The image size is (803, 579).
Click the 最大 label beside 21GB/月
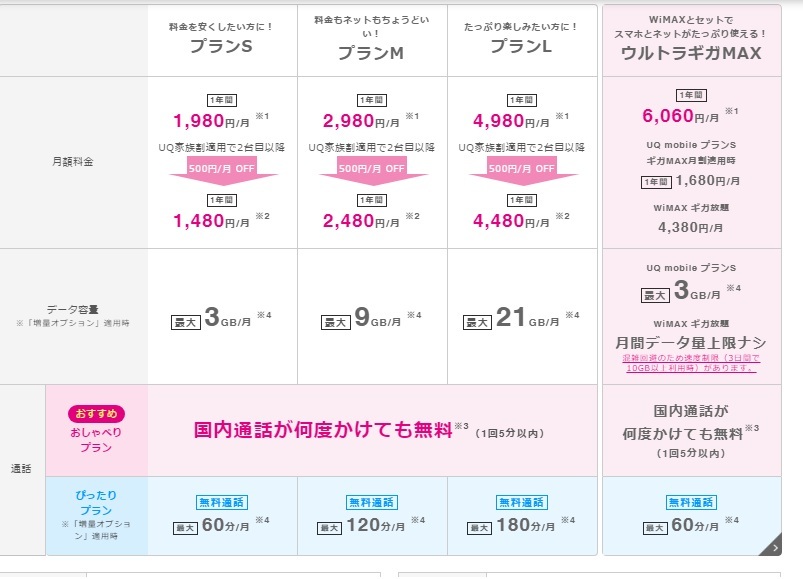pyautogui.click(x=478, y=322)
